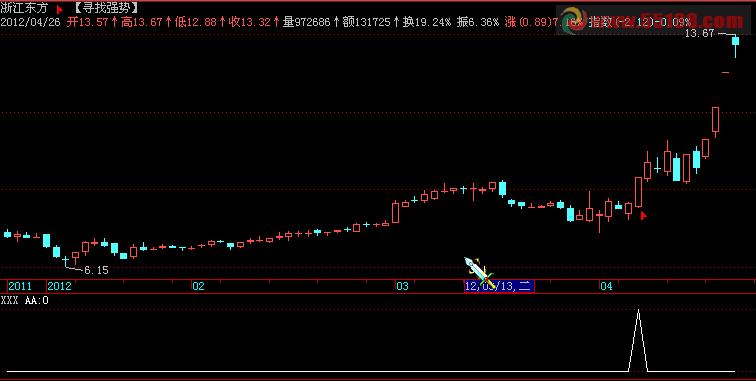
Task: Click the white signal spike in indicator panel
Action: [x=638, y=340]
